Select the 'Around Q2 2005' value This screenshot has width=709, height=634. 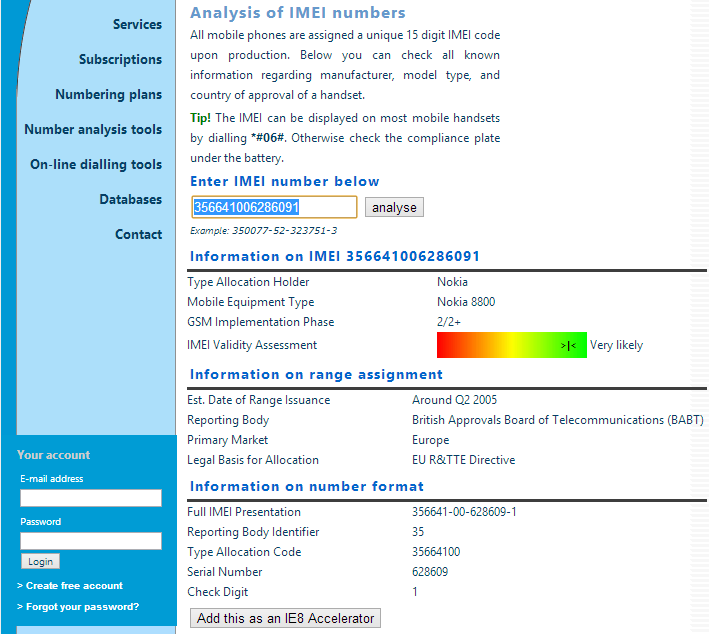click(x=454, y=400)
